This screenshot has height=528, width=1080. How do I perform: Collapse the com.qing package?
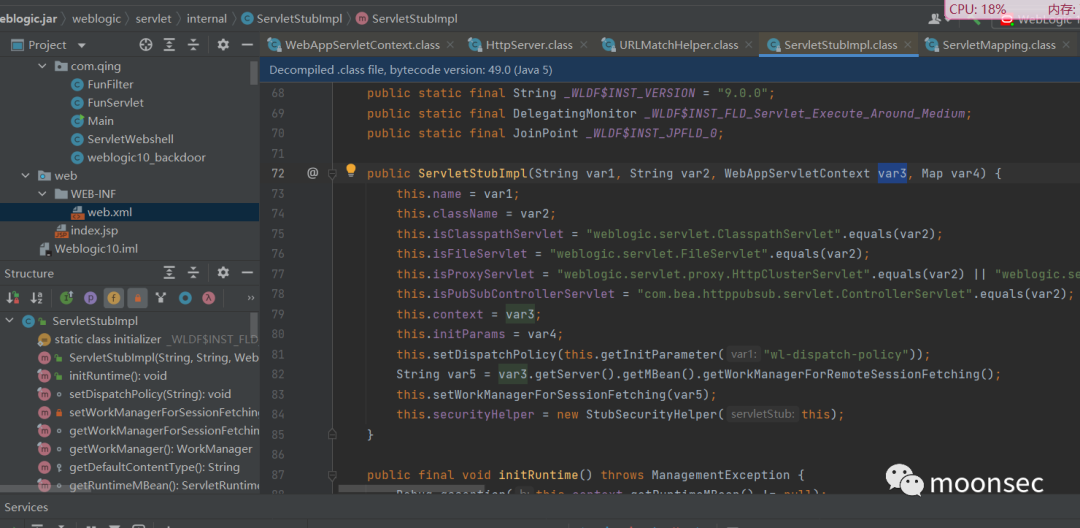[43, 67]
